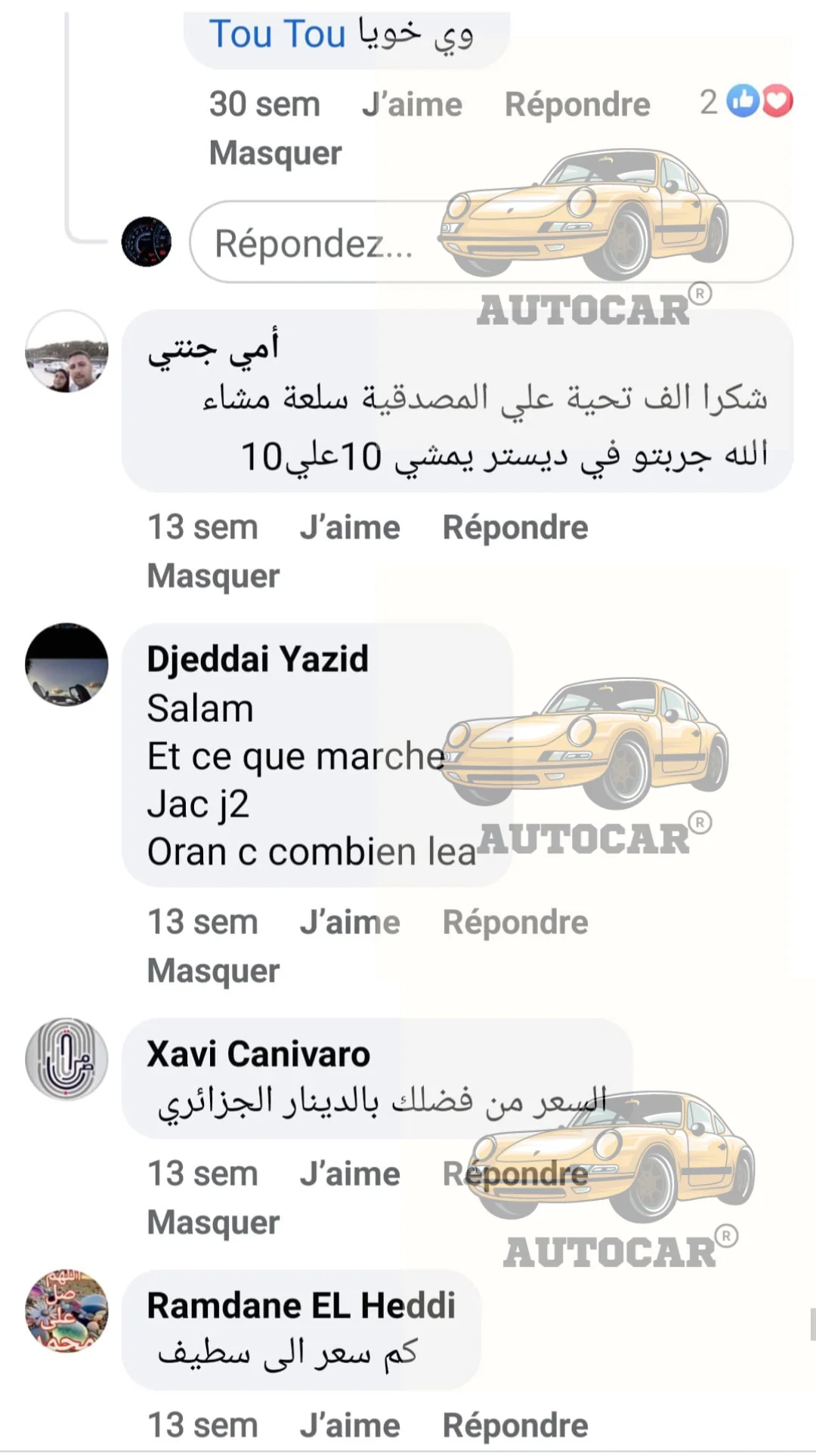Click in the Répondez... reply field
Image resolution: width=816 pixels, height=1456 pixels.
click(491, 242)
